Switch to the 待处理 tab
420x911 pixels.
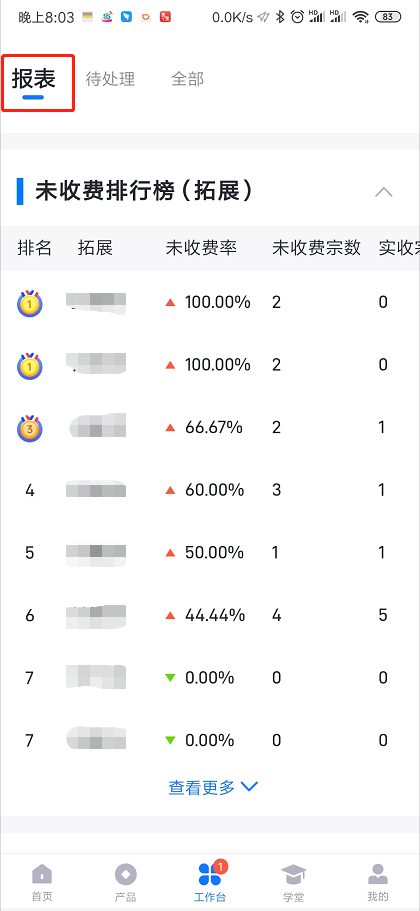click(110, 79)
